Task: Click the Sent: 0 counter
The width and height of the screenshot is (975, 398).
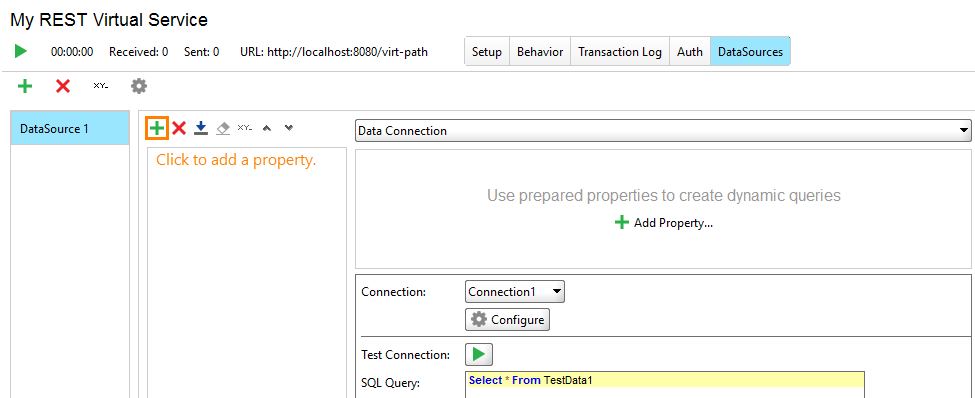Action: pyautogui.click(x=201, y=52)
